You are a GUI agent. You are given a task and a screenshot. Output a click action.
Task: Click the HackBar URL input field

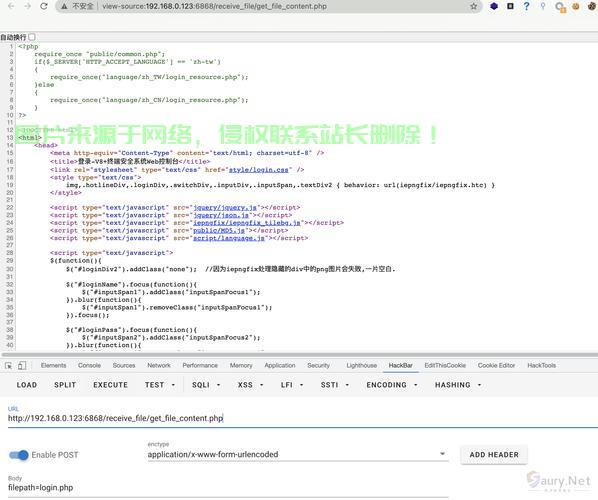303,418
